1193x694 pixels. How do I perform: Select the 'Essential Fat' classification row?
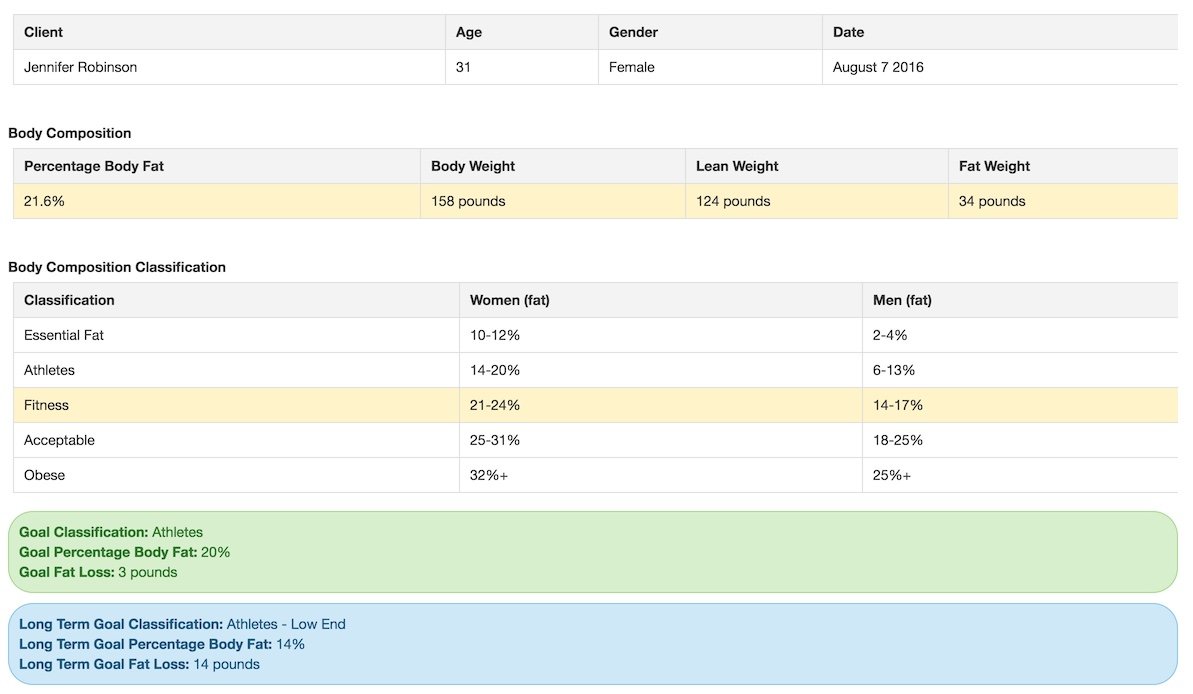tap(596, 335)
